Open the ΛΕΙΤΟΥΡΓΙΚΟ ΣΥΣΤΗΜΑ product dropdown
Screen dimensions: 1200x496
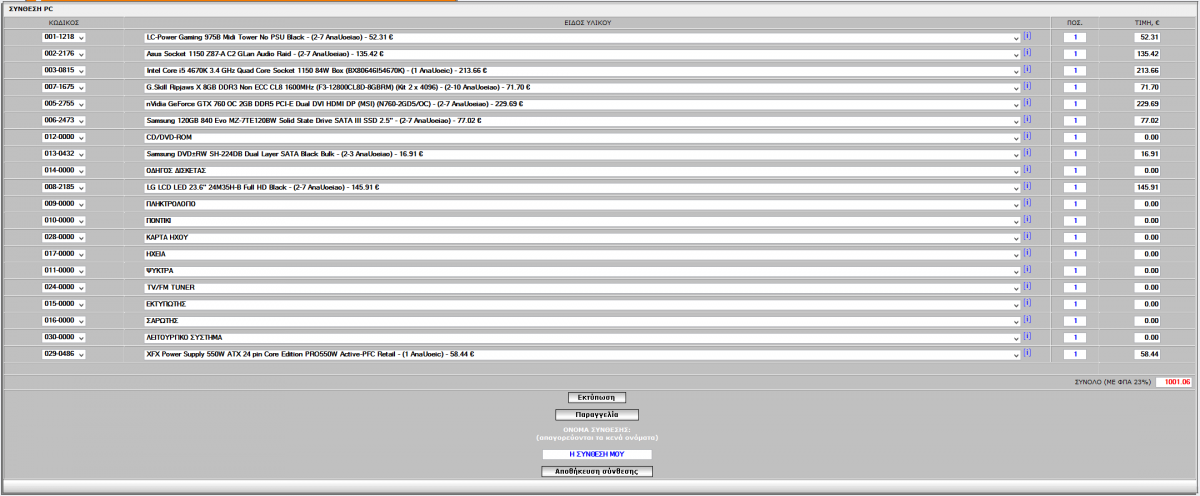point(581,337)
